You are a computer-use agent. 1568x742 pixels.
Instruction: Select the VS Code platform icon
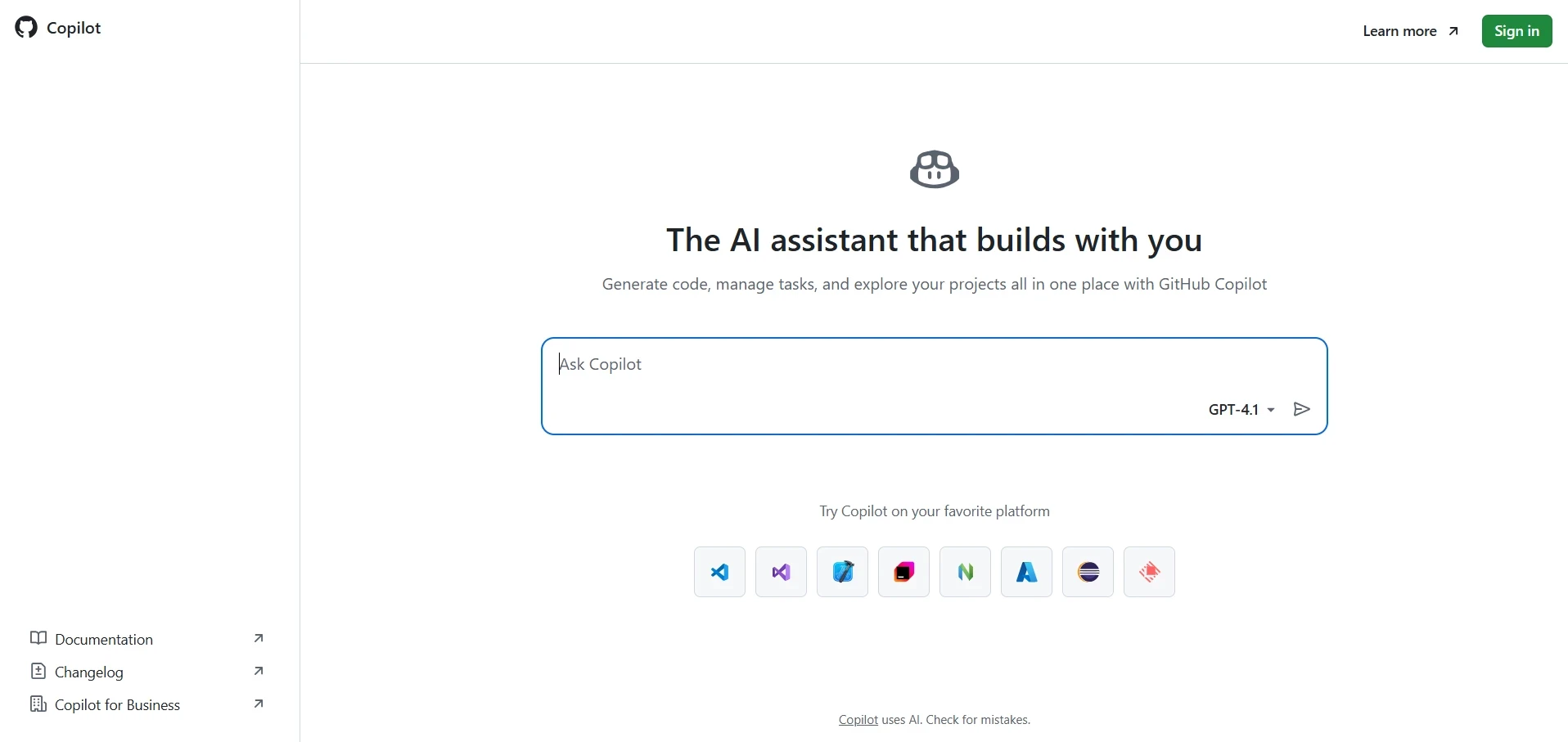719,571
